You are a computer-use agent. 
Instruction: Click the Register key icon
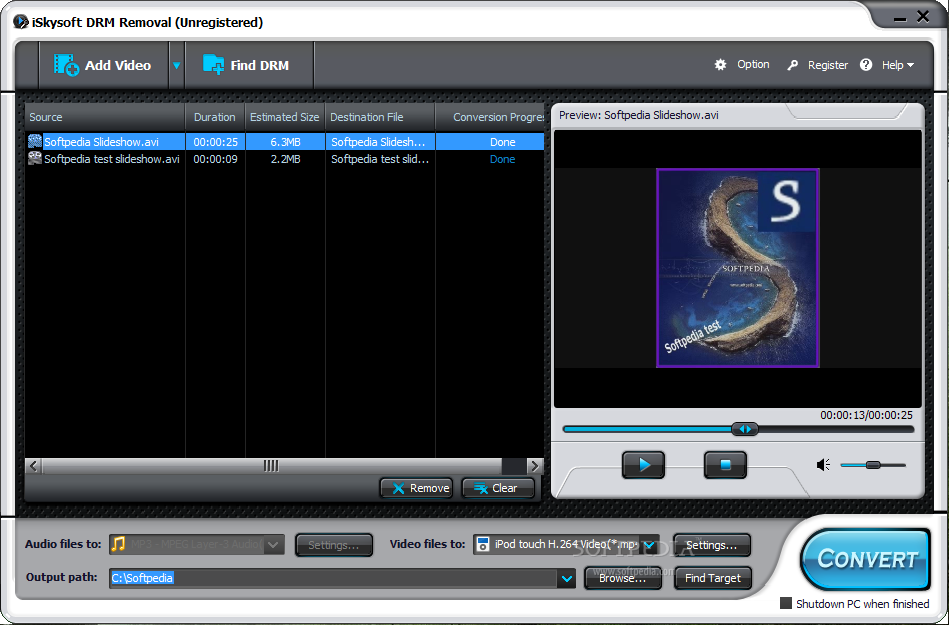(792, 65)
